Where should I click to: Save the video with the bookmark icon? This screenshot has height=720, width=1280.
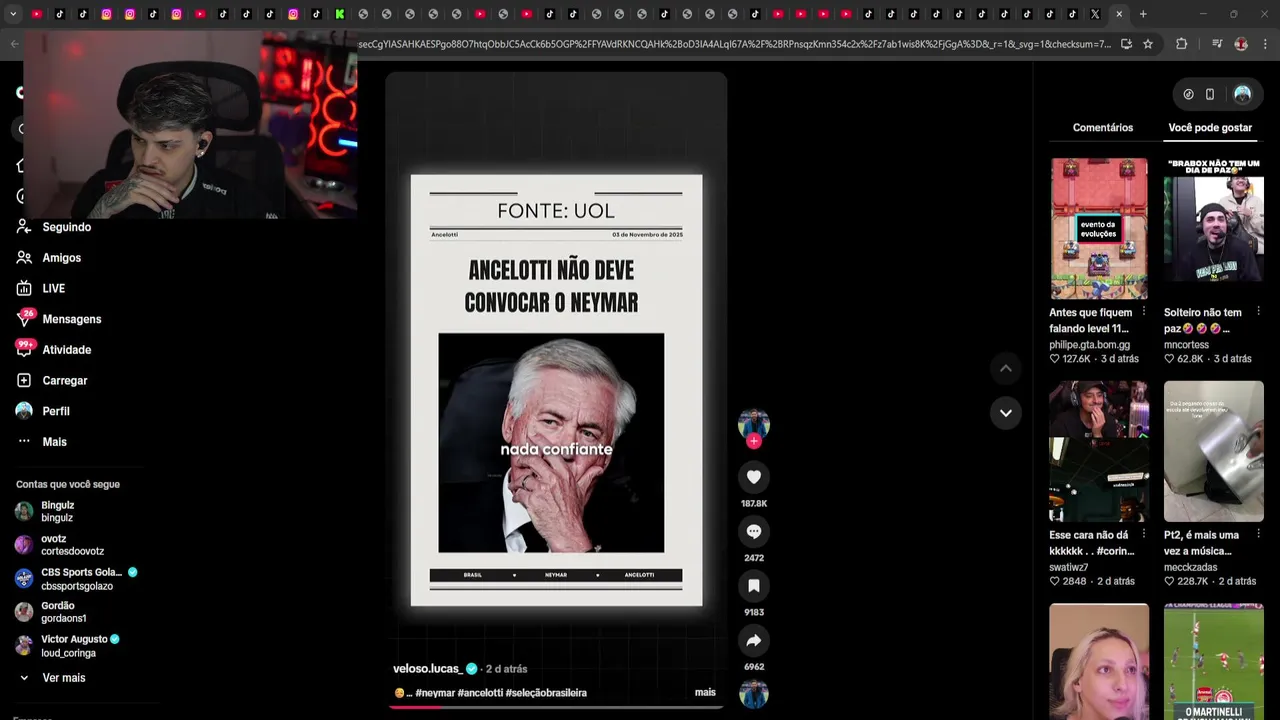click(x=754, y=585)
